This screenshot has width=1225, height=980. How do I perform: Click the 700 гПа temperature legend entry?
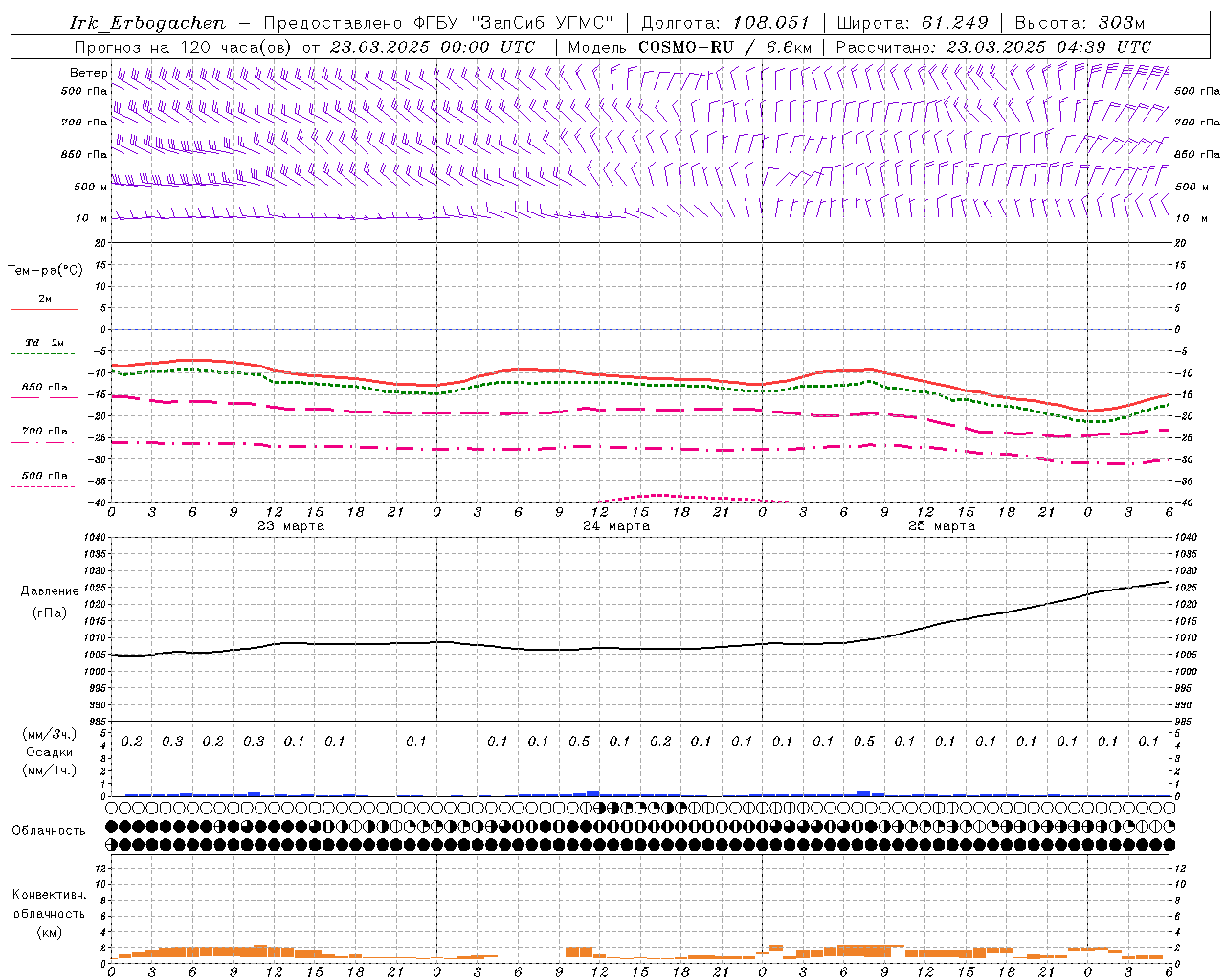(44, 432)
